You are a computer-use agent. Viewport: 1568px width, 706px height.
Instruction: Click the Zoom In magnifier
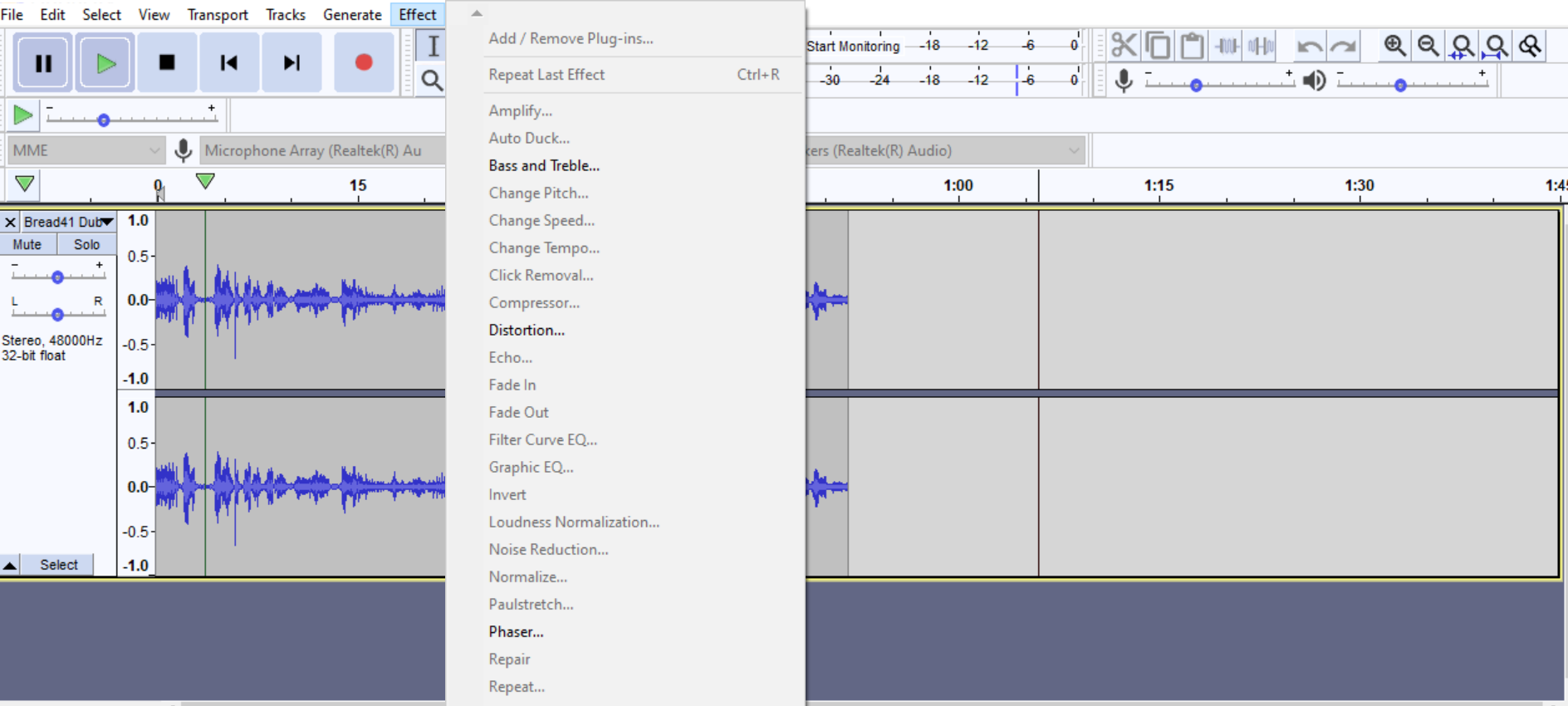1394,46
